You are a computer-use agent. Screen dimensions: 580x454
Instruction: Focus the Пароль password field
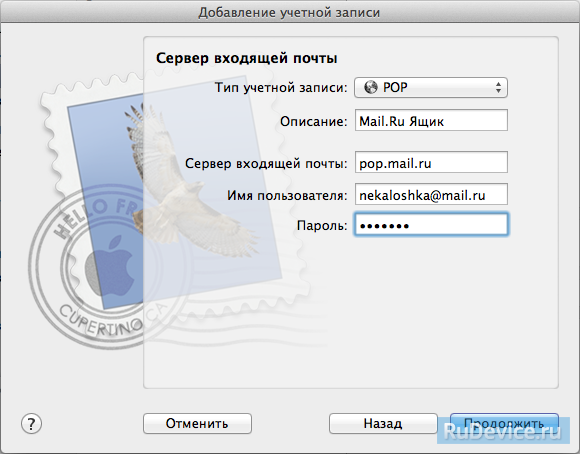pyautogui.click(x=431, y=225)
